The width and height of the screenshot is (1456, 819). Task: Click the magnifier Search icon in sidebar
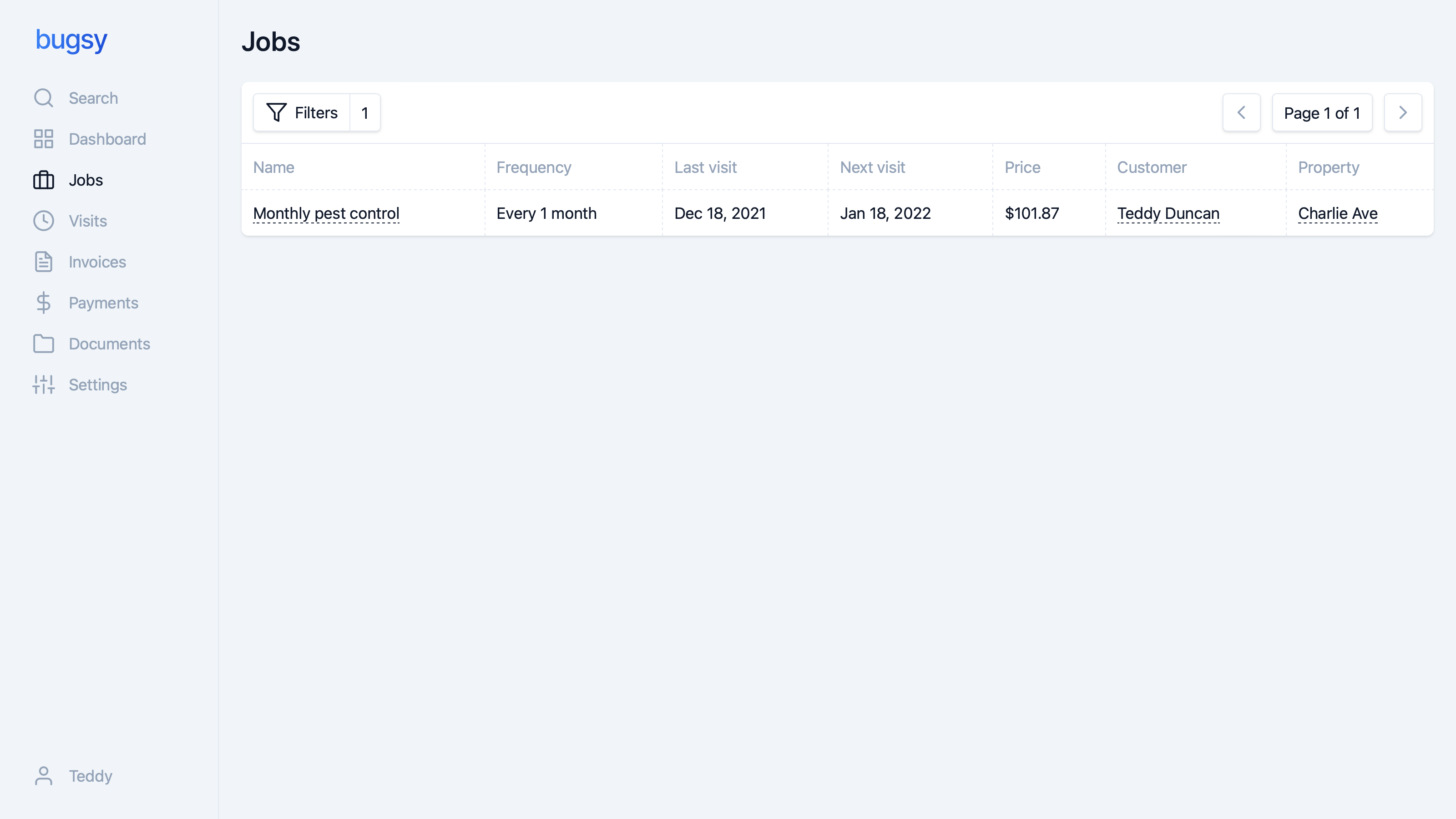(x=44, y=98)
